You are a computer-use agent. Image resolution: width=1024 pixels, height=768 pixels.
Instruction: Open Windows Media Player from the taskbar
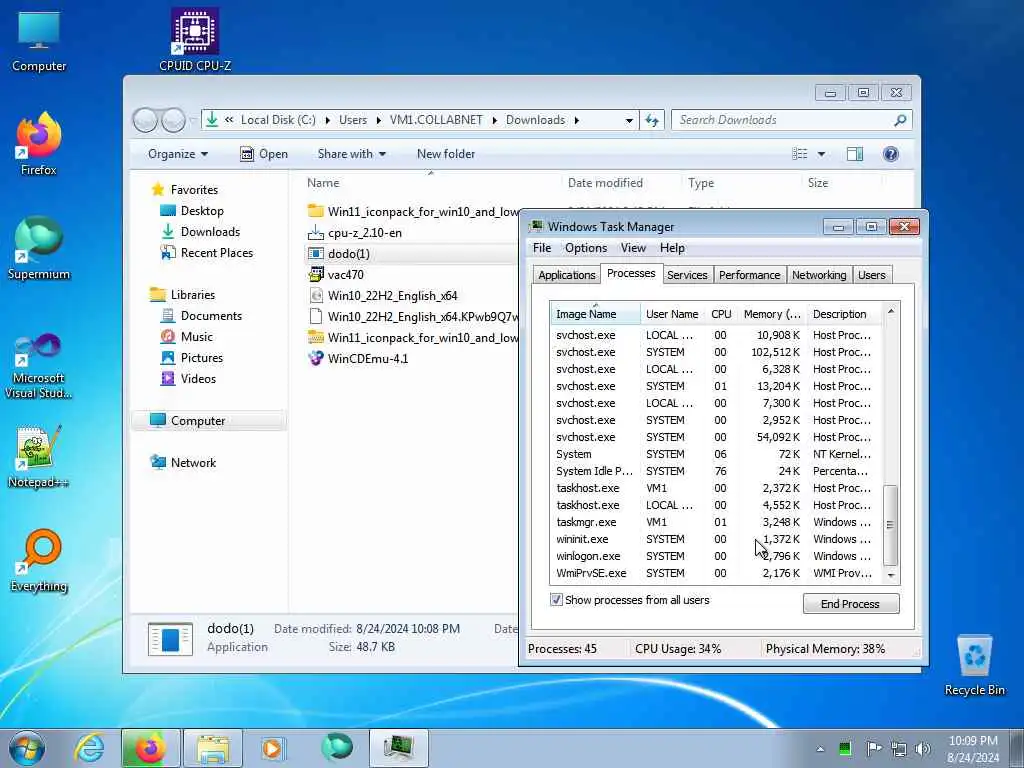point(273,749)
